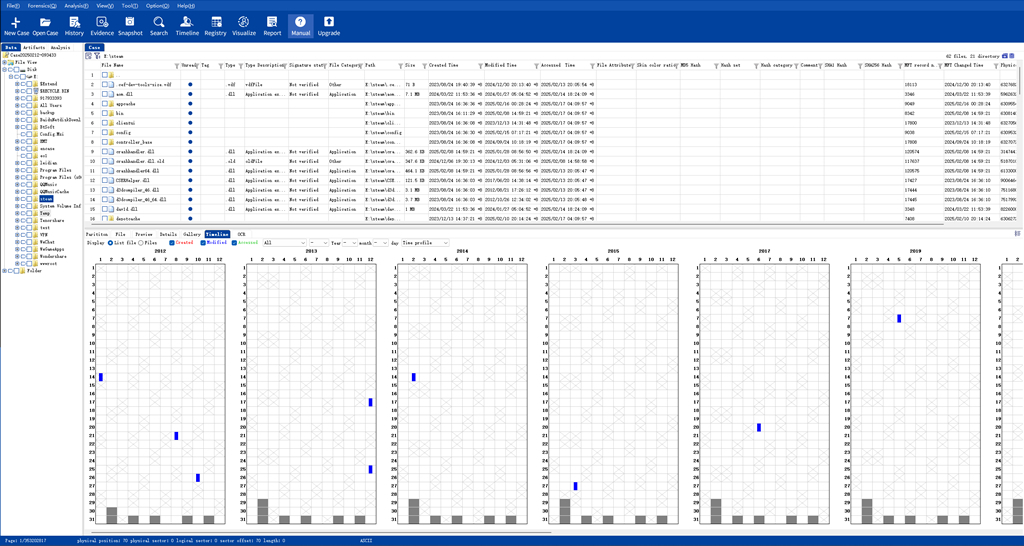This screenshot has width=1024, height=546.
Task: Click the File Name column filter icon
Action: tap(177, 66)
